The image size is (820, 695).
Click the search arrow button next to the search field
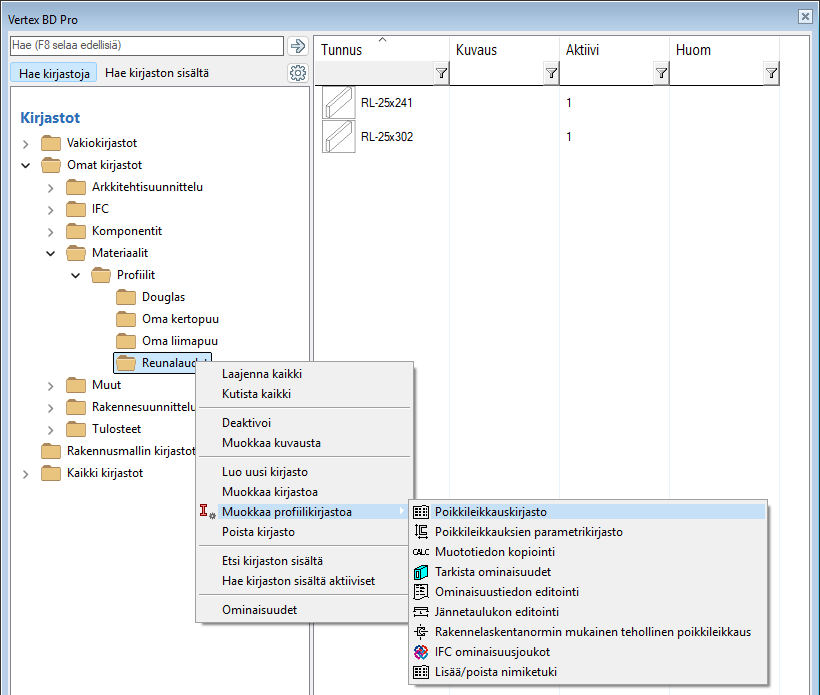coord(297,46)
